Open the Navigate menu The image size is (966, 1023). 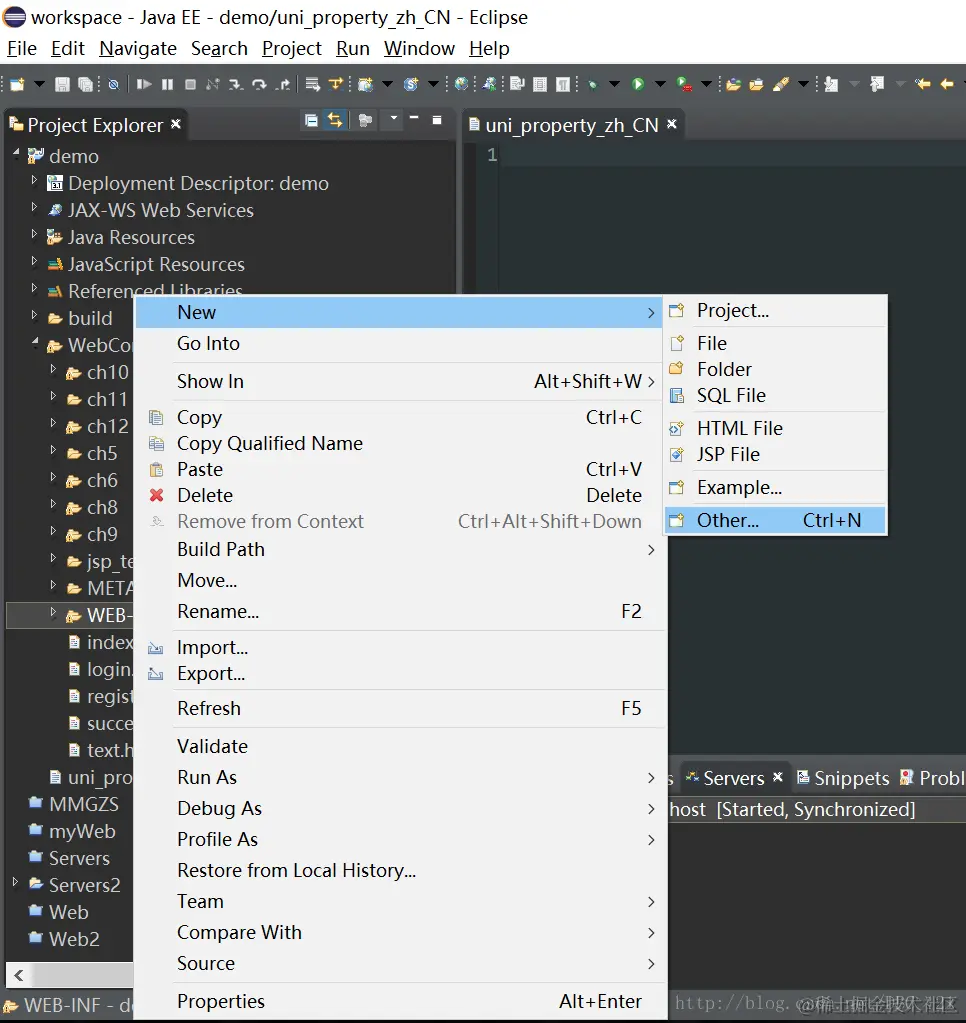pos(138,48)
